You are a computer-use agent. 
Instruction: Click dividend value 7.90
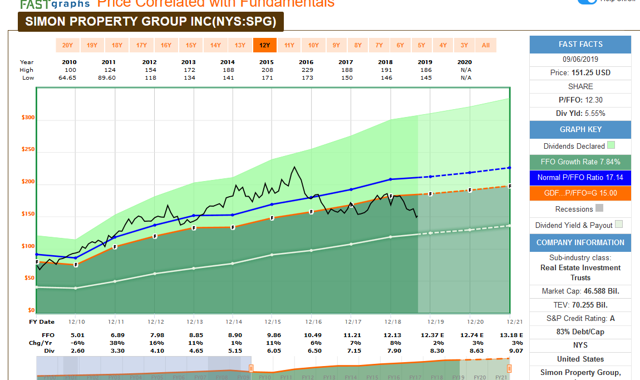pyautogui.click(x=394, y=351)
